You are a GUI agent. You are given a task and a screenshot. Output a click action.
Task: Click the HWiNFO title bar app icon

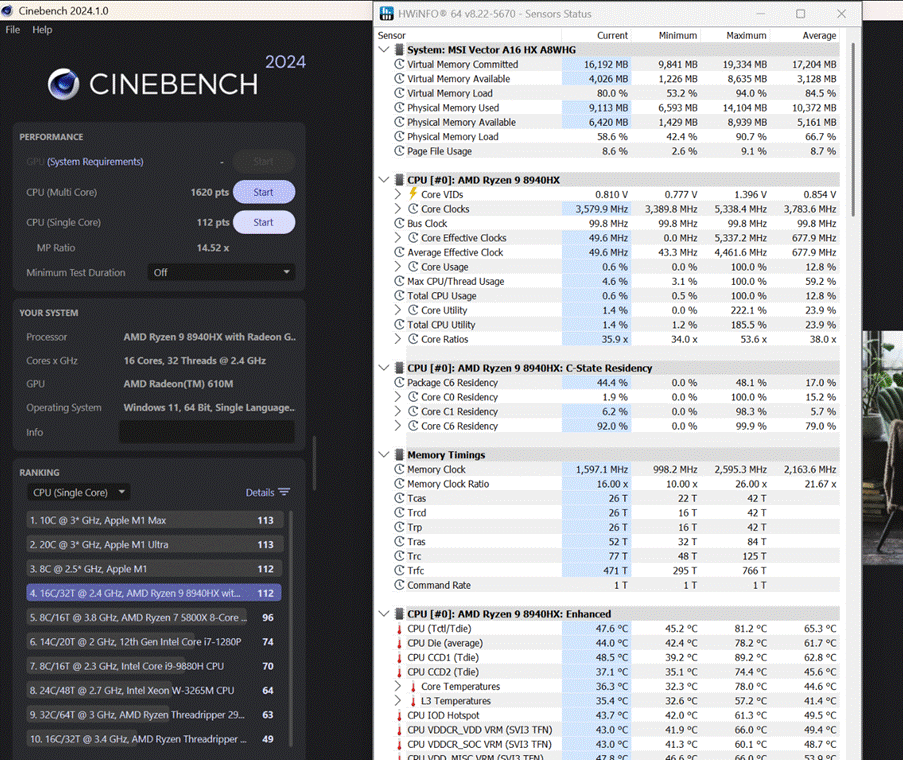click(x=386, y=14)
